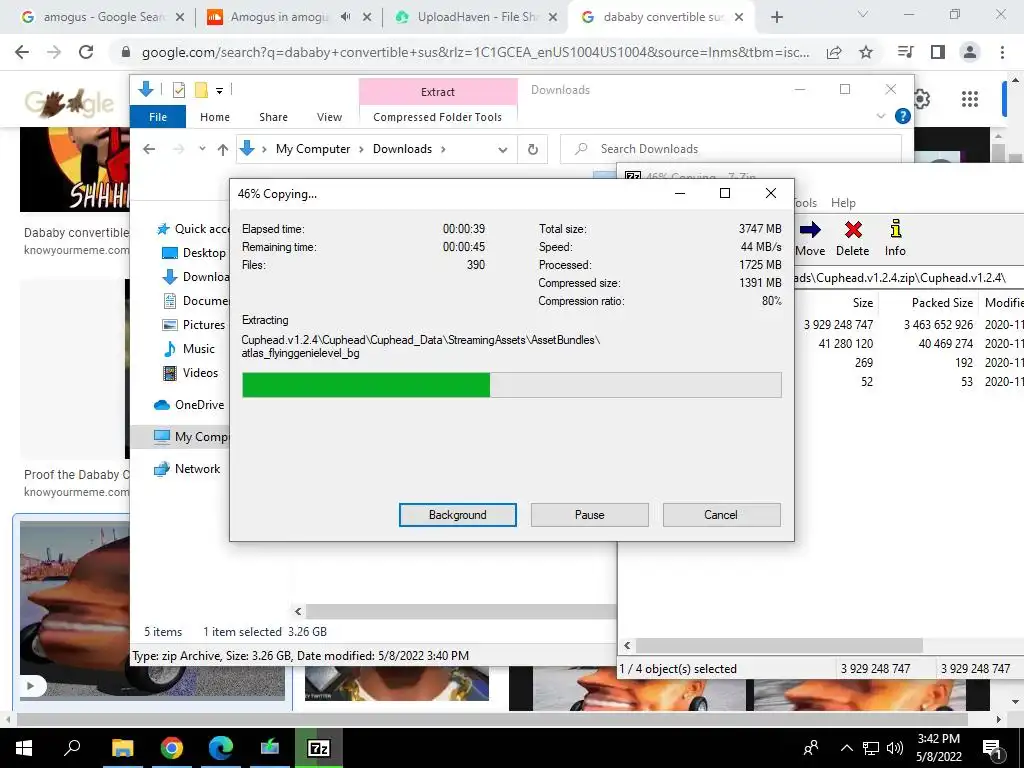Screen dimensions: 1024x768
Task: Open the Explorer File tab
Action: [158, 117]
